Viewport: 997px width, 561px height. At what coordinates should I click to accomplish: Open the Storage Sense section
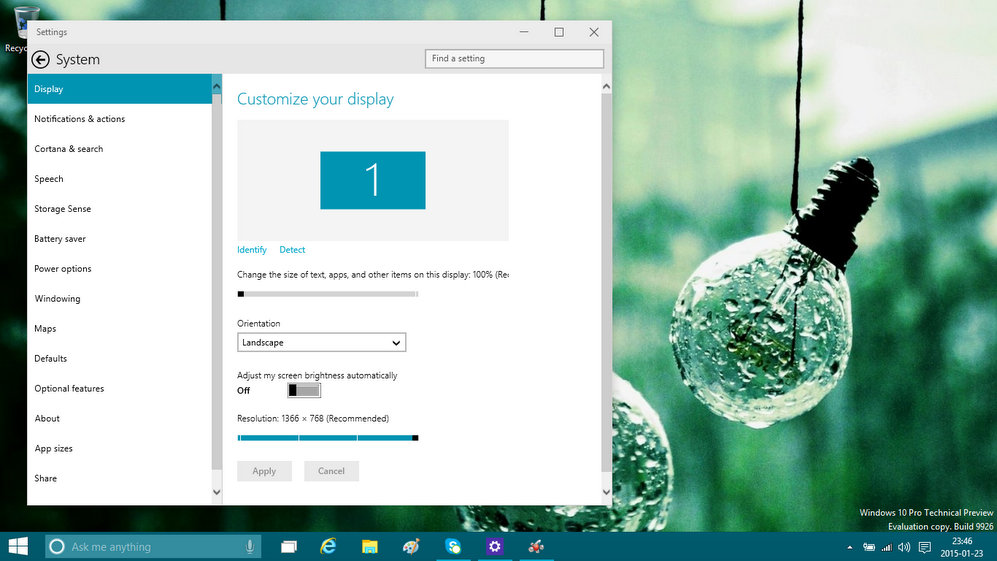(x=63, y=209)
